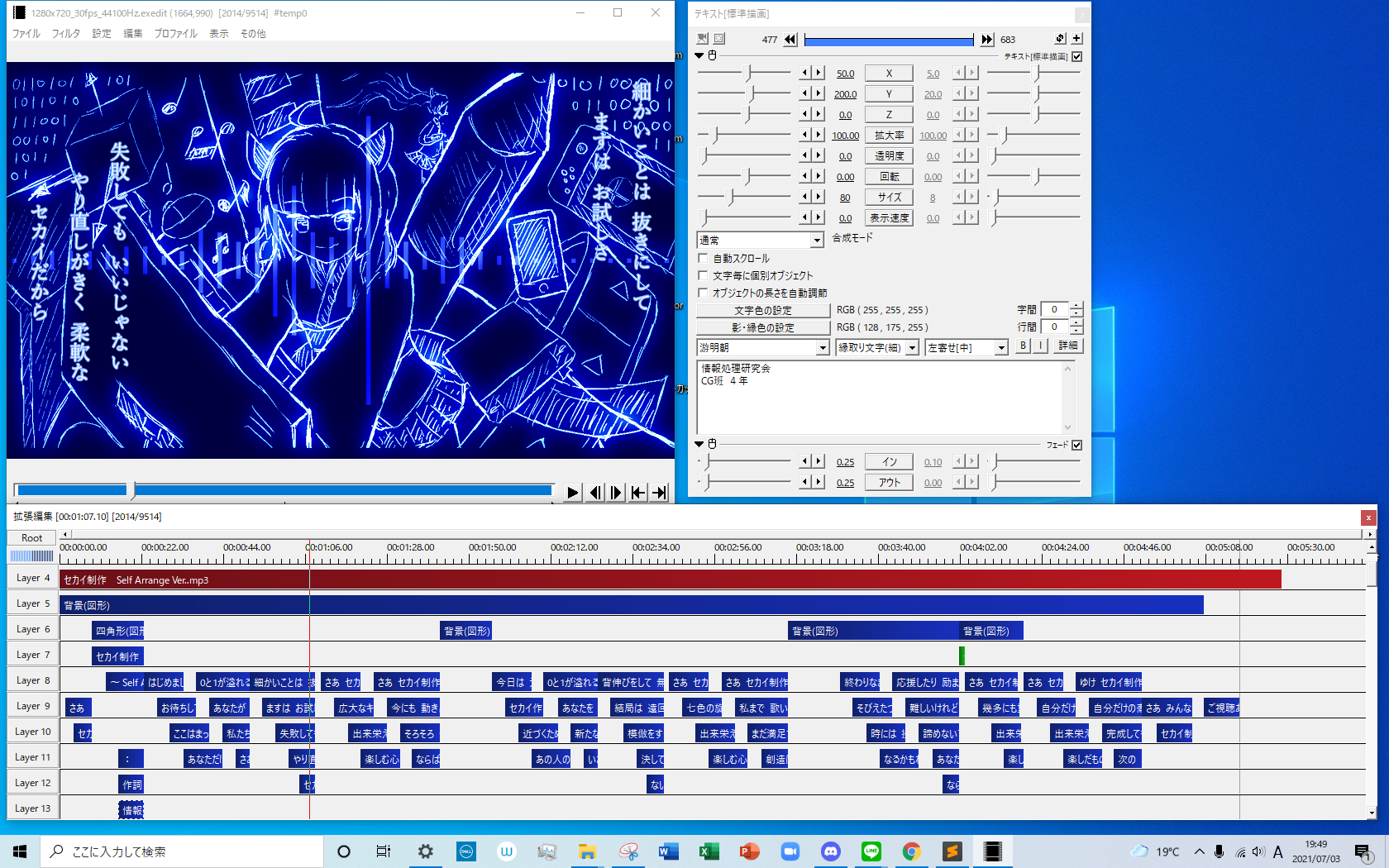
Task: Open the プロファイル menu
Action: pos(176,34)
